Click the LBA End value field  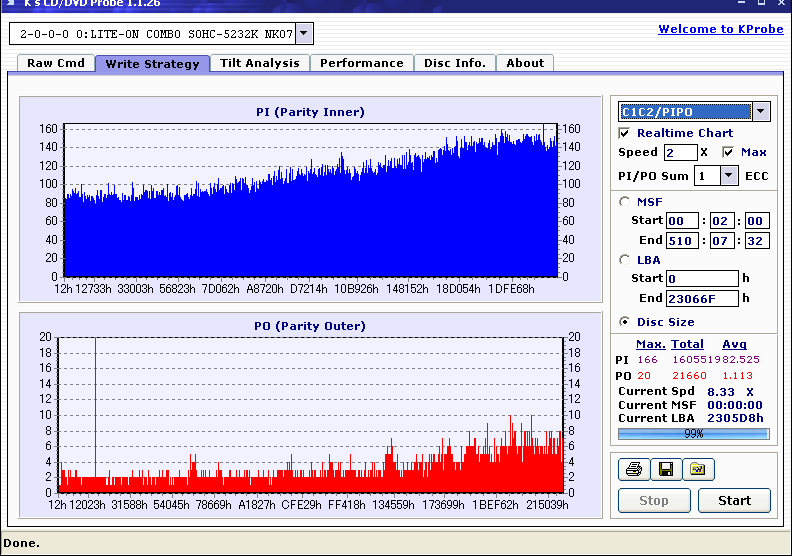[x=702, y=298]
